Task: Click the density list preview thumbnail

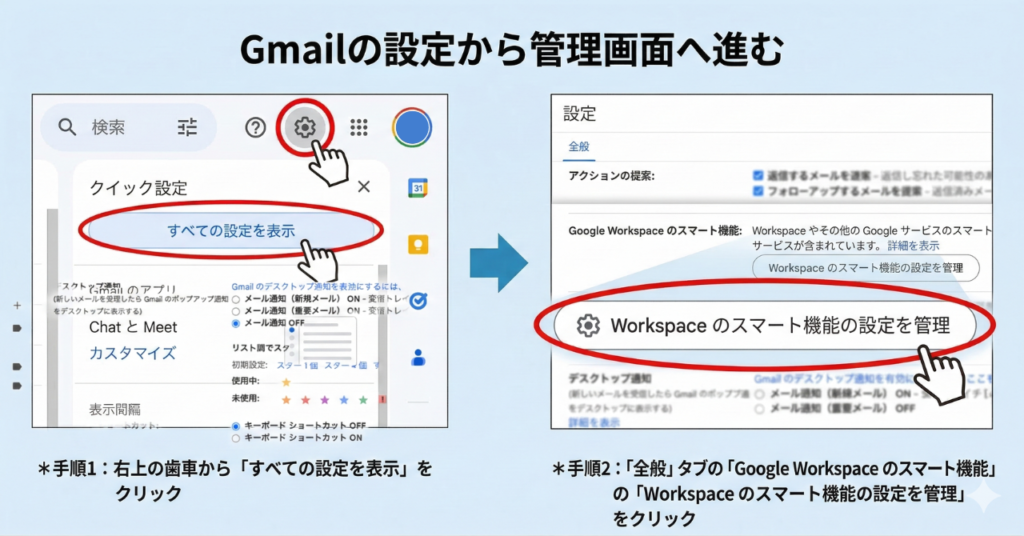Action: coord(321,339)
